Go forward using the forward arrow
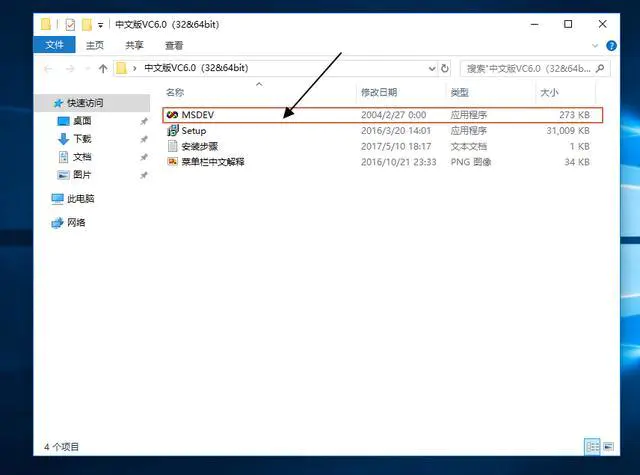The height and width of the screenshot is (475, 640). 70,69
